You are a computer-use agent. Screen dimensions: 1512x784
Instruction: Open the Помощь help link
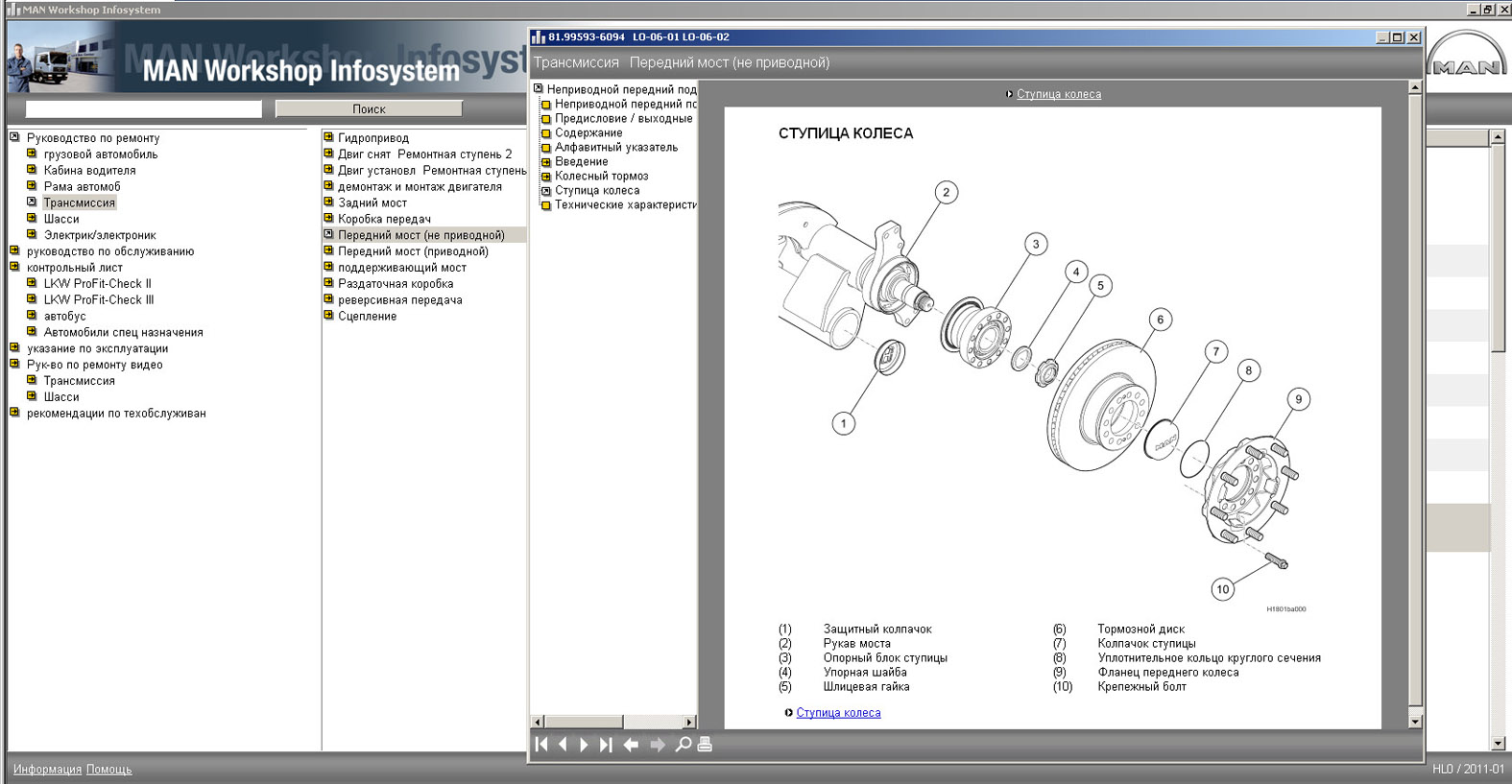(x=108, y=770)
